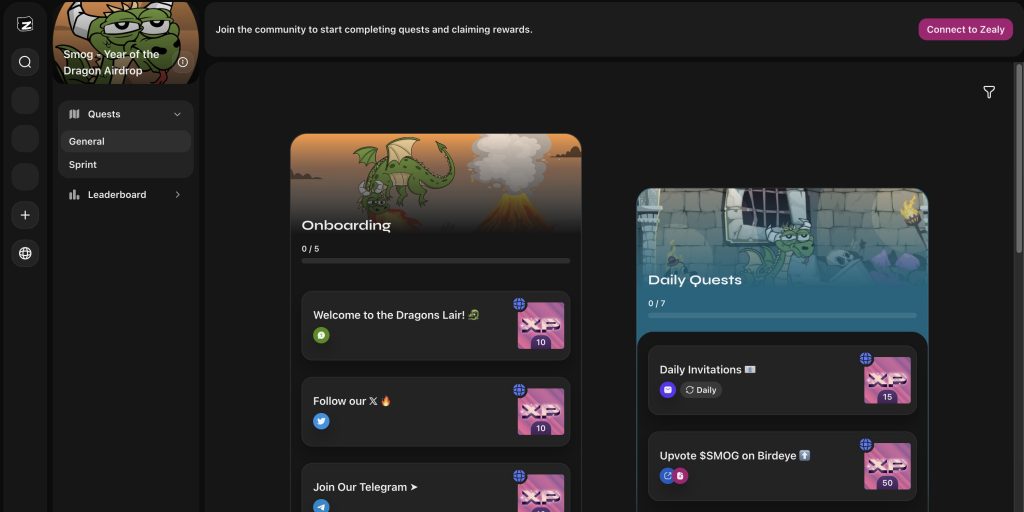
Task: Click the Onboarding progress bar
Action: point(436,261)
